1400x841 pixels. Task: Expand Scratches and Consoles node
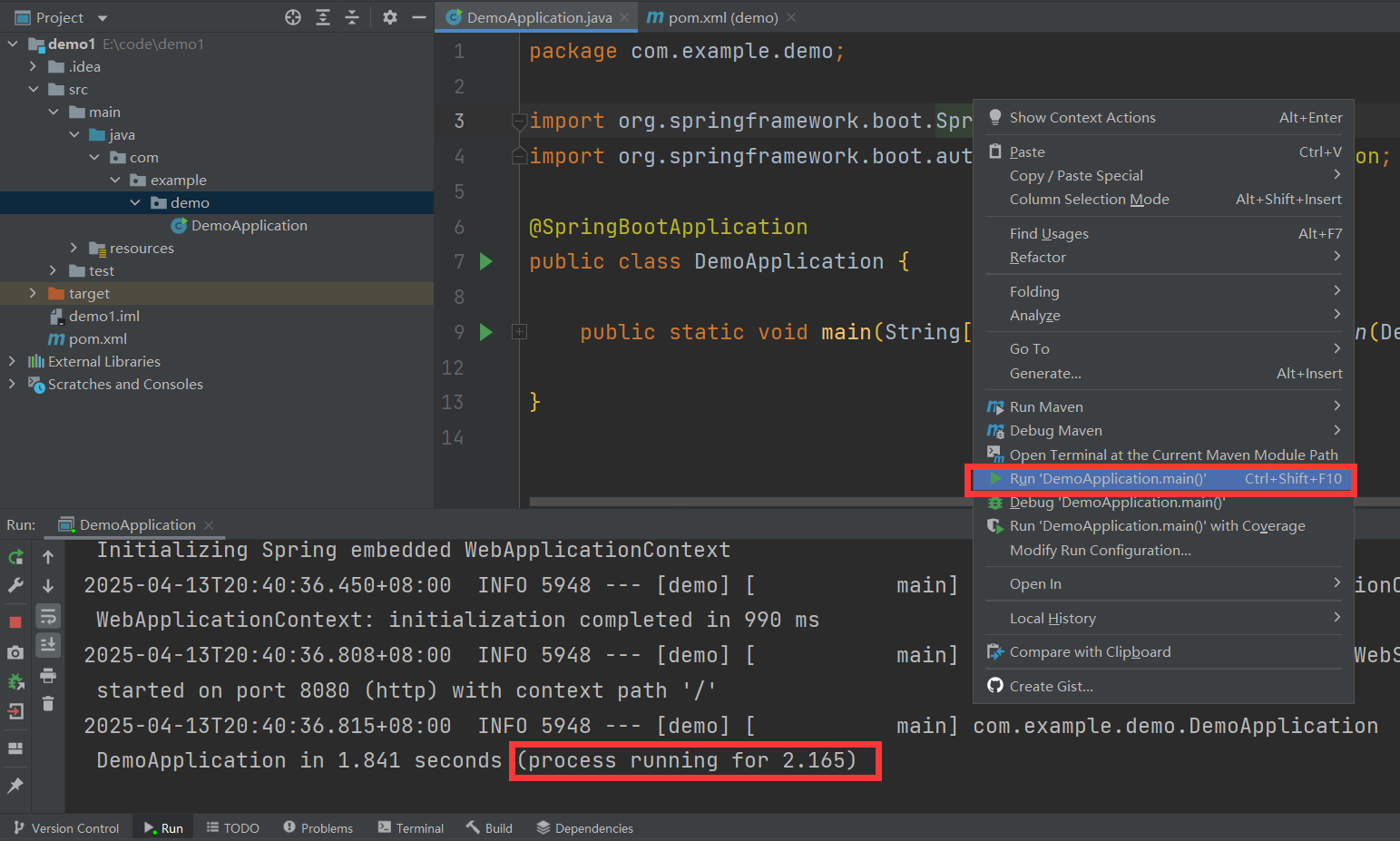pos(13,384)
